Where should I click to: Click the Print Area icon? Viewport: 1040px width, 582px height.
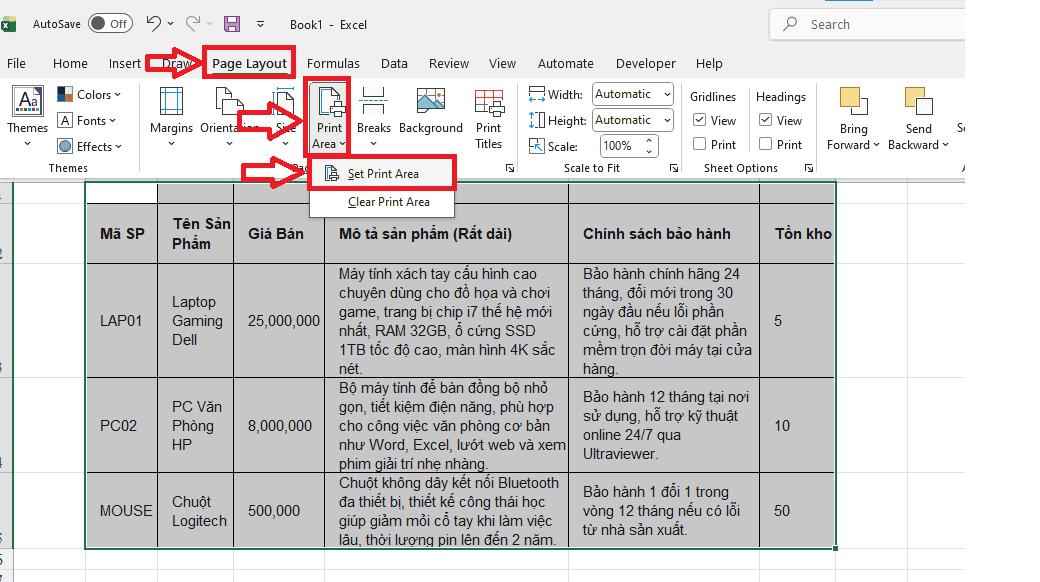click(330, 102)
